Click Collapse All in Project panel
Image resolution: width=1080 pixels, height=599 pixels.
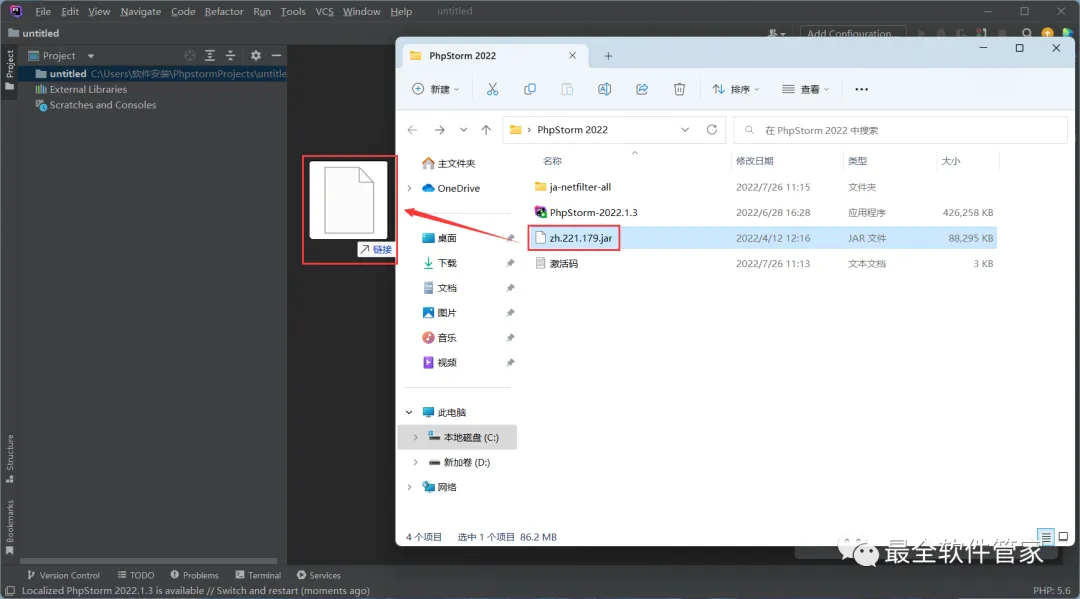230,55
